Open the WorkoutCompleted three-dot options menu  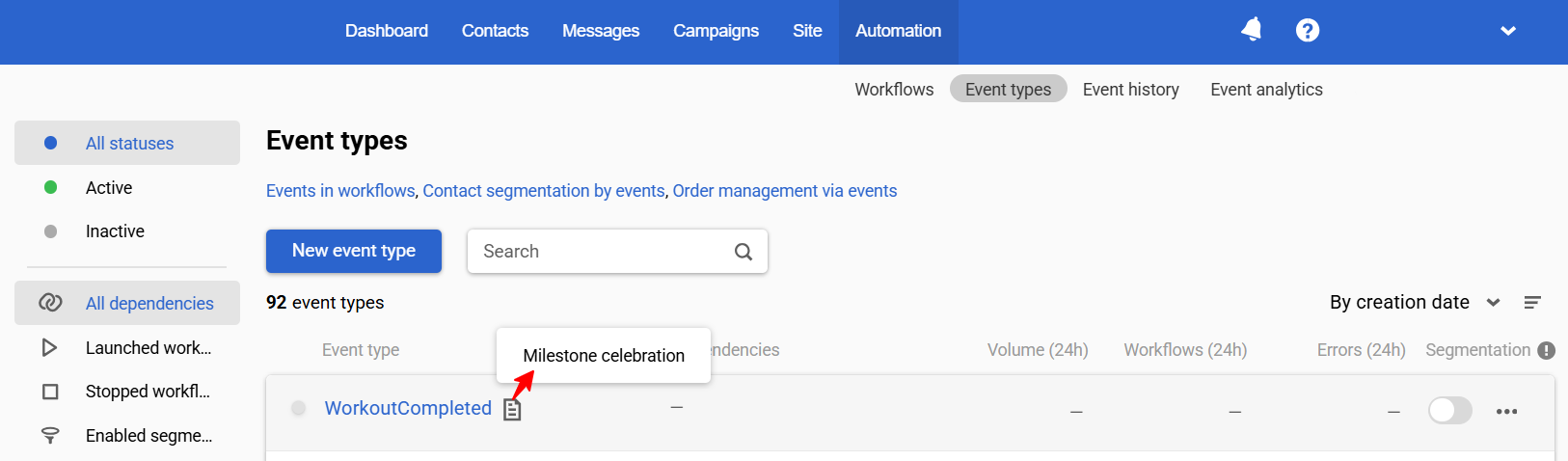coord(1507,411)
